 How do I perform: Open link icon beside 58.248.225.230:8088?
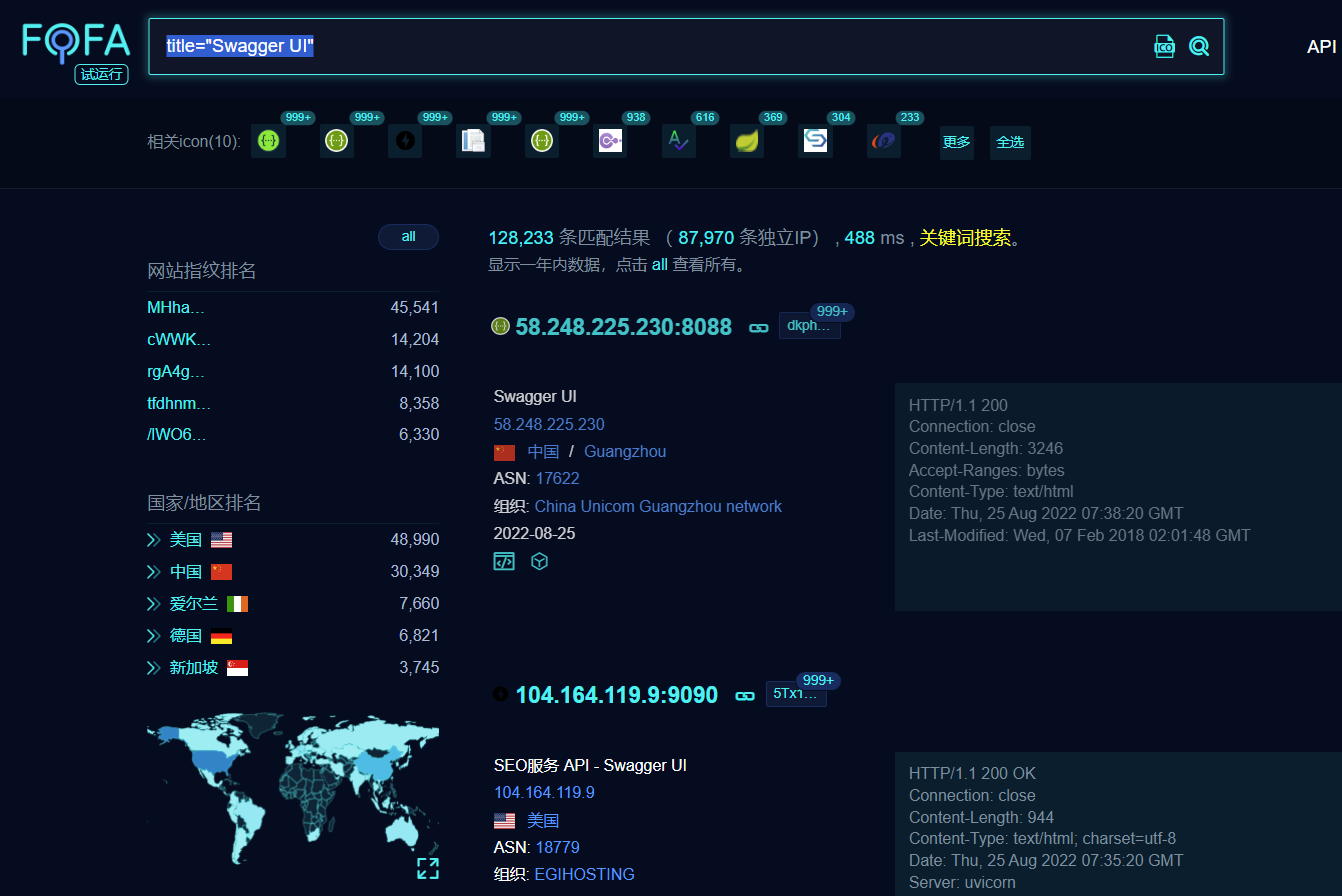759,327
